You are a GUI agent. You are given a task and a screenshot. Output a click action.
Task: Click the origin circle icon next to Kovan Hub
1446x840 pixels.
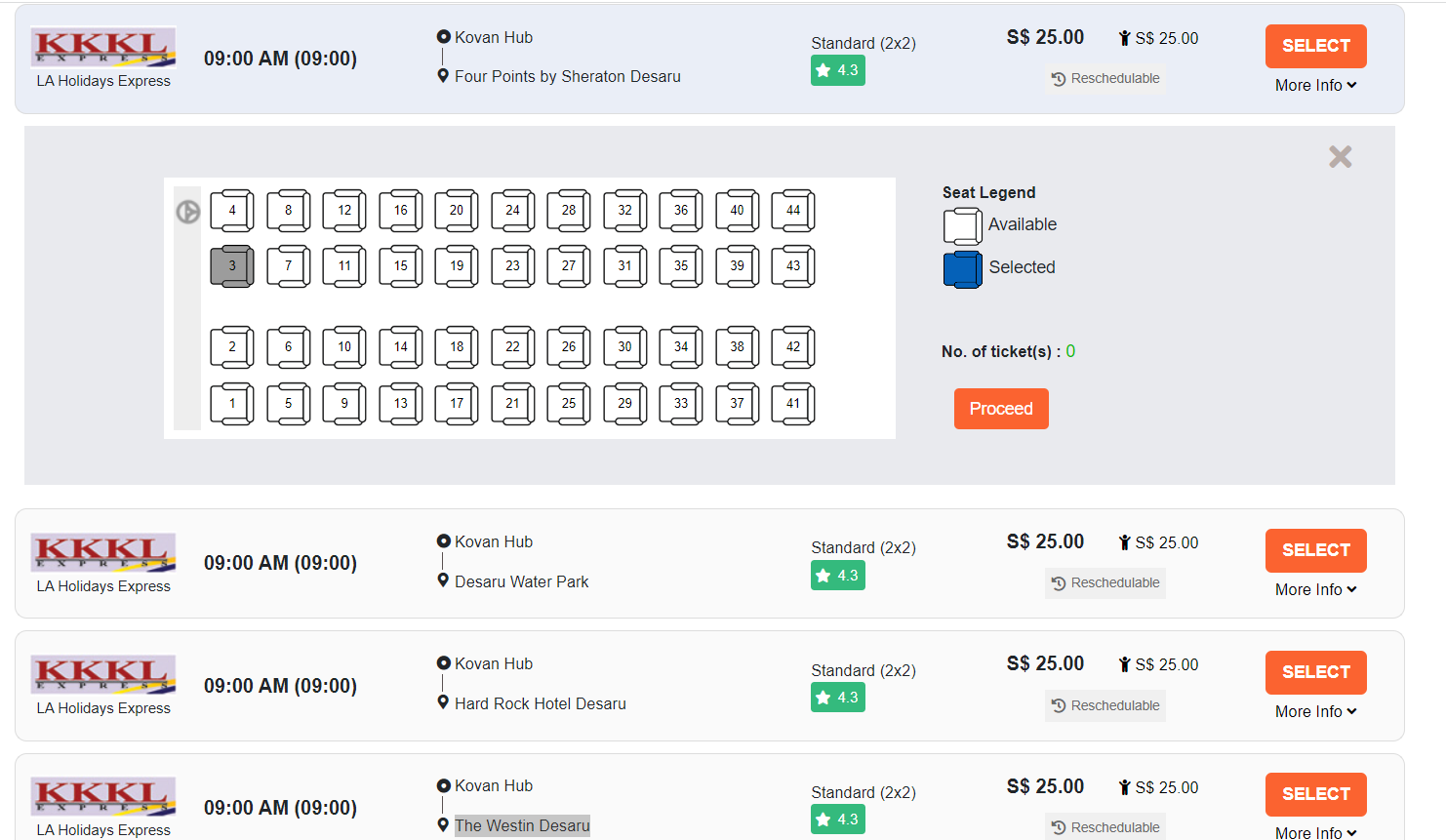[446, 36]
